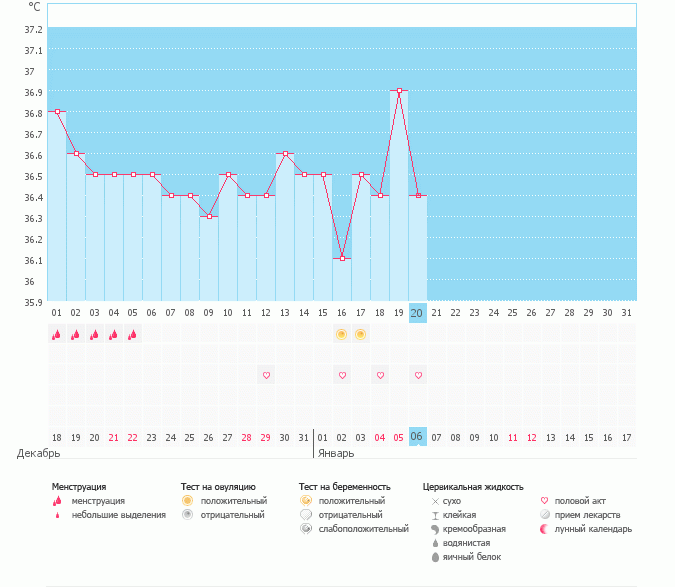Click the 36.9 temperature point on day 19
The image size is (675, 587).
click(x=399, y=91)
